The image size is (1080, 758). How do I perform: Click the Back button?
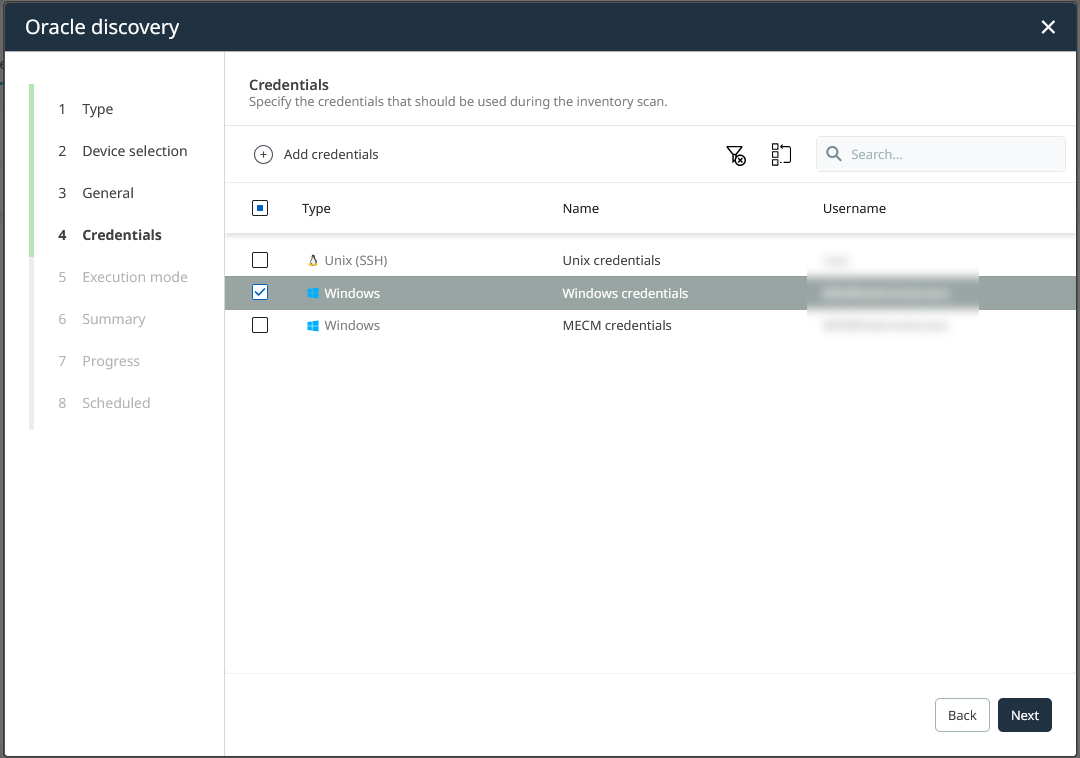pyautogui.click(x=962, y=715)
